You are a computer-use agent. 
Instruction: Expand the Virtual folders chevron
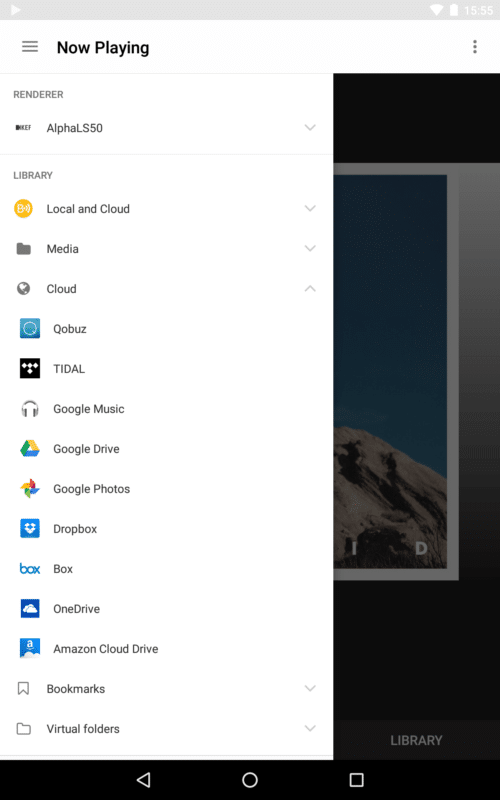point(310,728)
